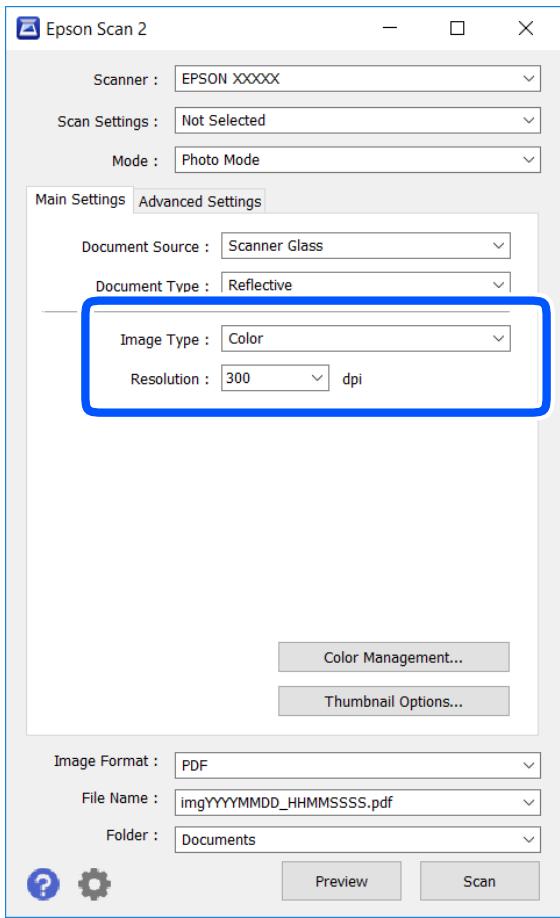Close the Epson Scan 2 window
This screenshot has width=560, height=918.
tap(525, 28)
